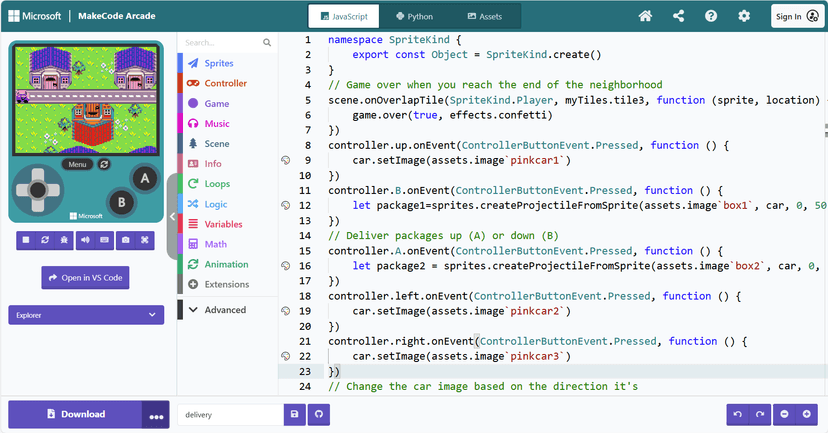Open the Animation category

[226, 264]
